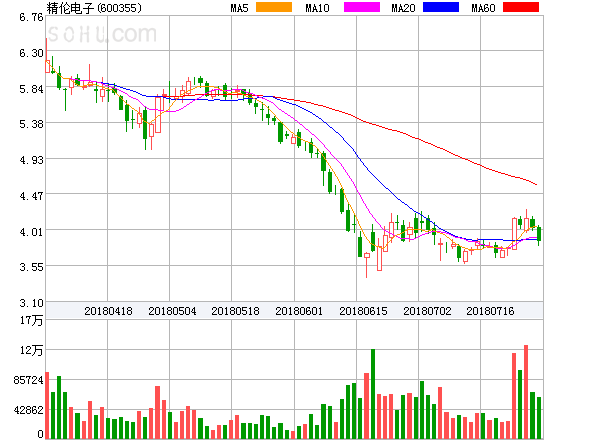Click the 17万 volume axis label

31,320
